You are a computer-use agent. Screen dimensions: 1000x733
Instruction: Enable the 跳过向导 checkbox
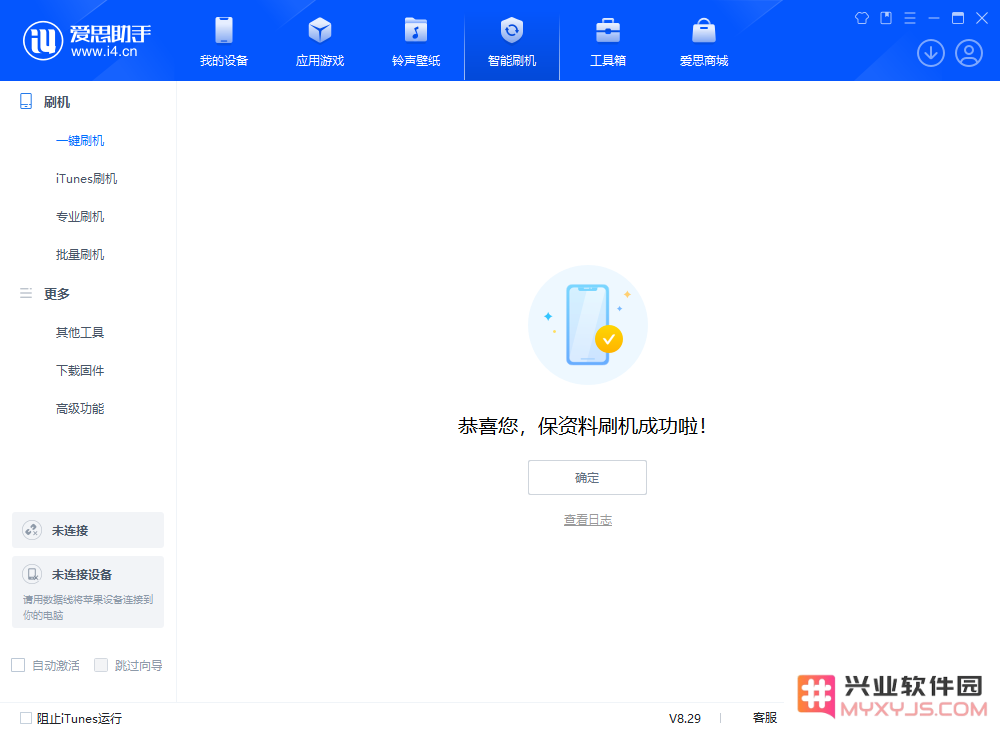(101, 665)
